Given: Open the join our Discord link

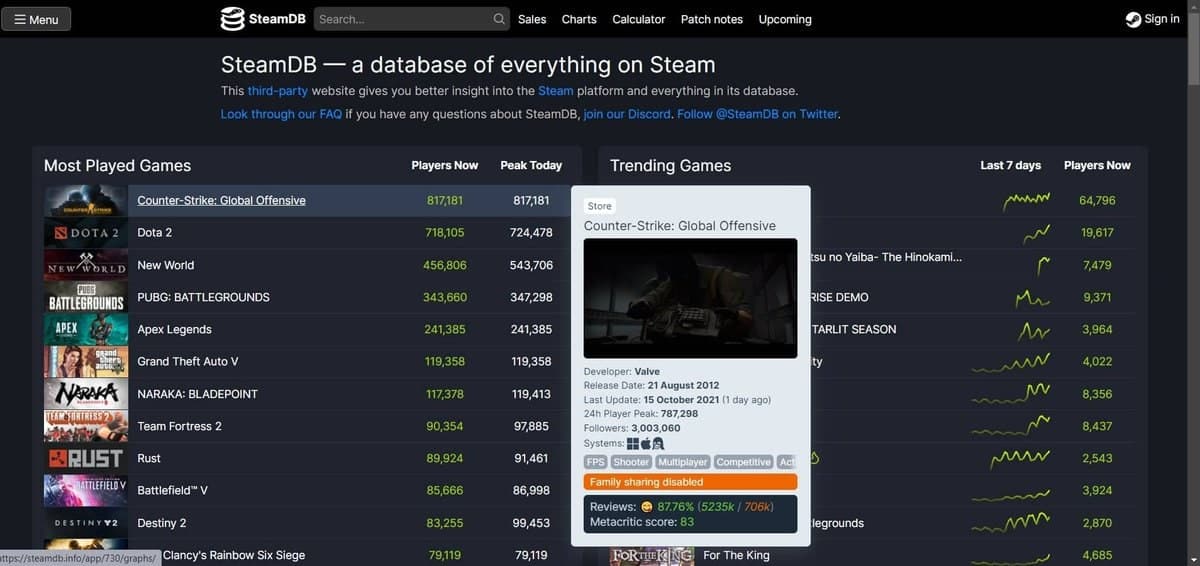Looking at the screenshot, I should 627,114.
